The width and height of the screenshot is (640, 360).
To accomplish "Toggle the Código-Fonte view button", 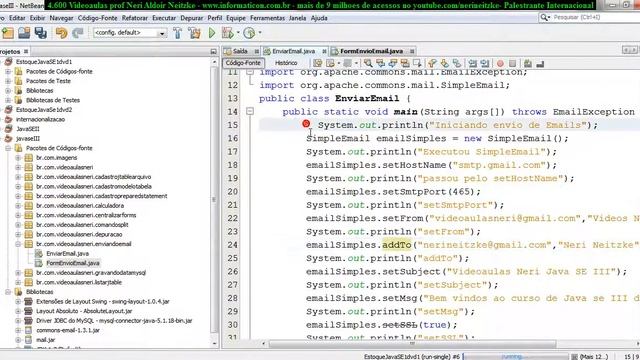I will coord(243,63).
